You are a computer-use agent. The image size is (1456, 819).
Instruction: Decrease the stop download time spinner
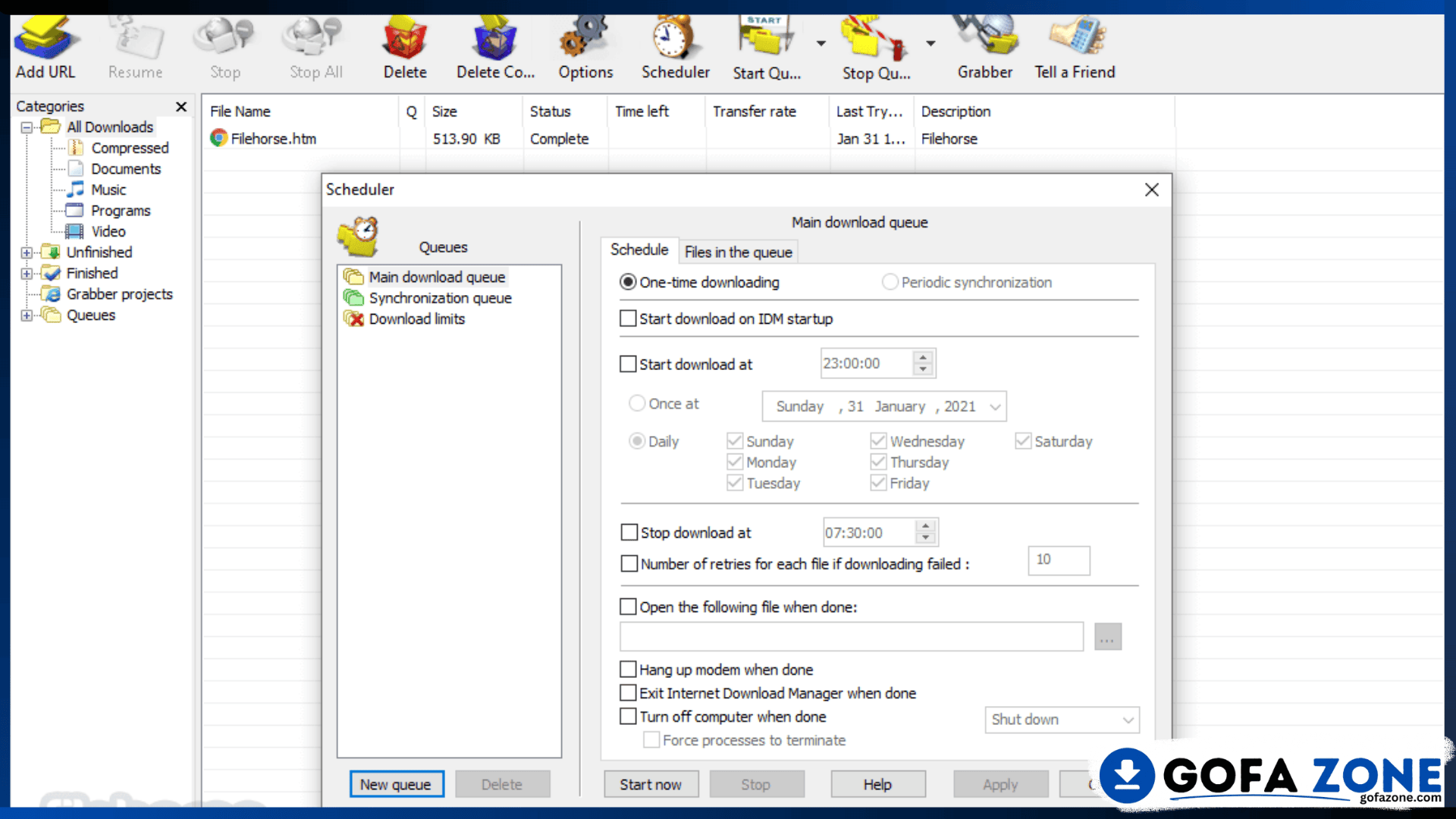click(x=925, y=538)
